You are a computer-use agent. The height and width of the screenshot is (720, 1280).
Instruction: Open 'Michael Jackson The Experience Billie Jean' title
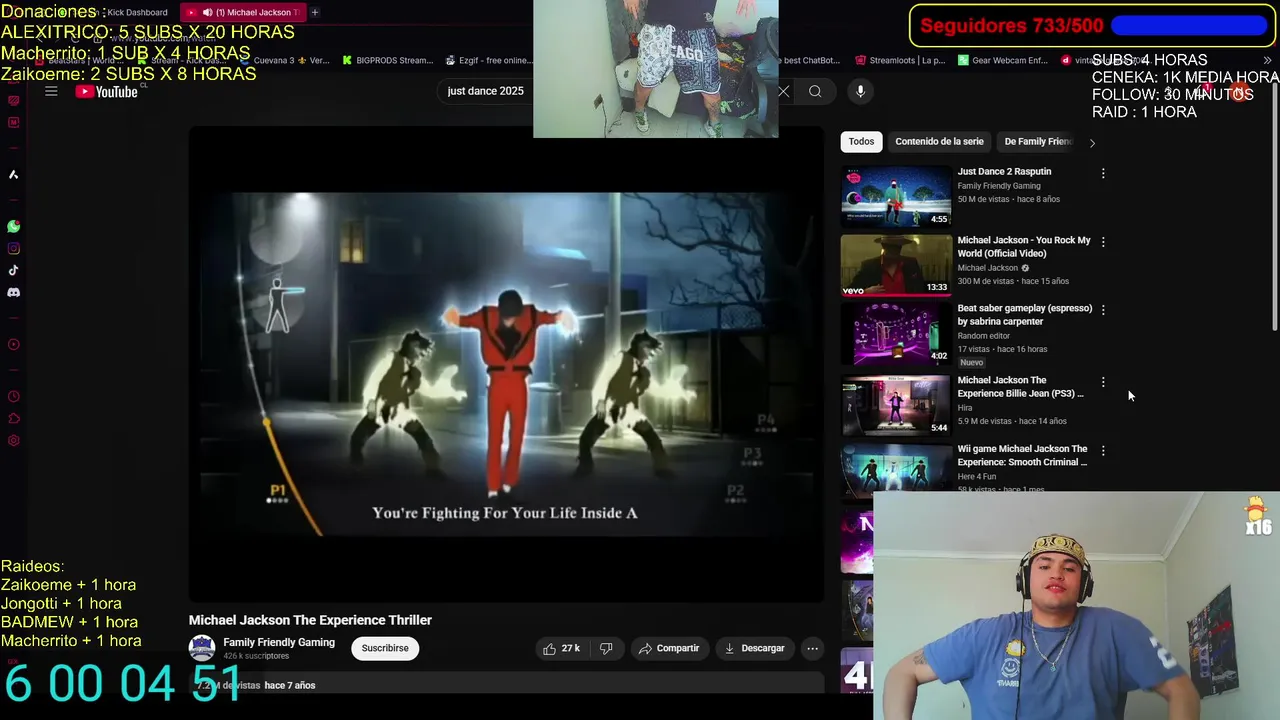click(x=1020, y=387)
